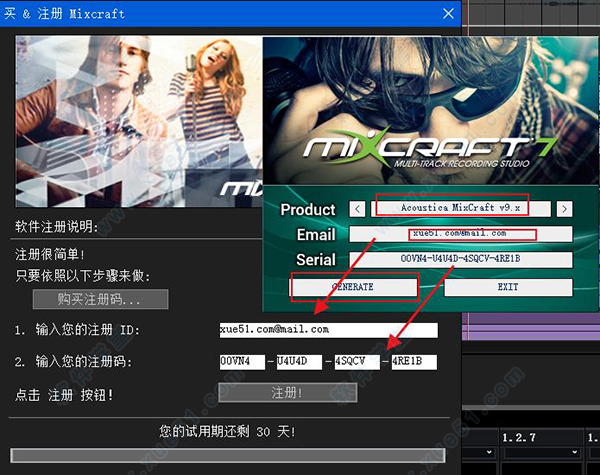The width and height of the screenshot is (600, 475).
Task: Click the text 点击 注册 按钮!
Action: pos(64,395)
